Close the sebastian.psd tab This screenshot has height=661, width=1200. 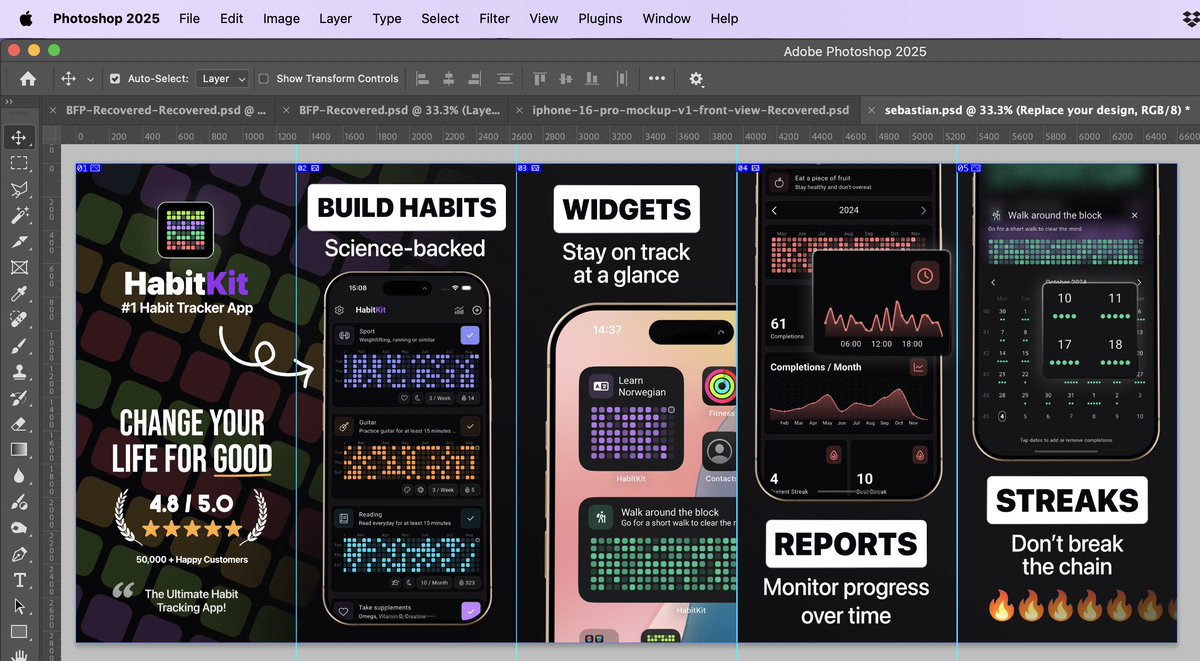pyautogui.click(x=872, y=110)
